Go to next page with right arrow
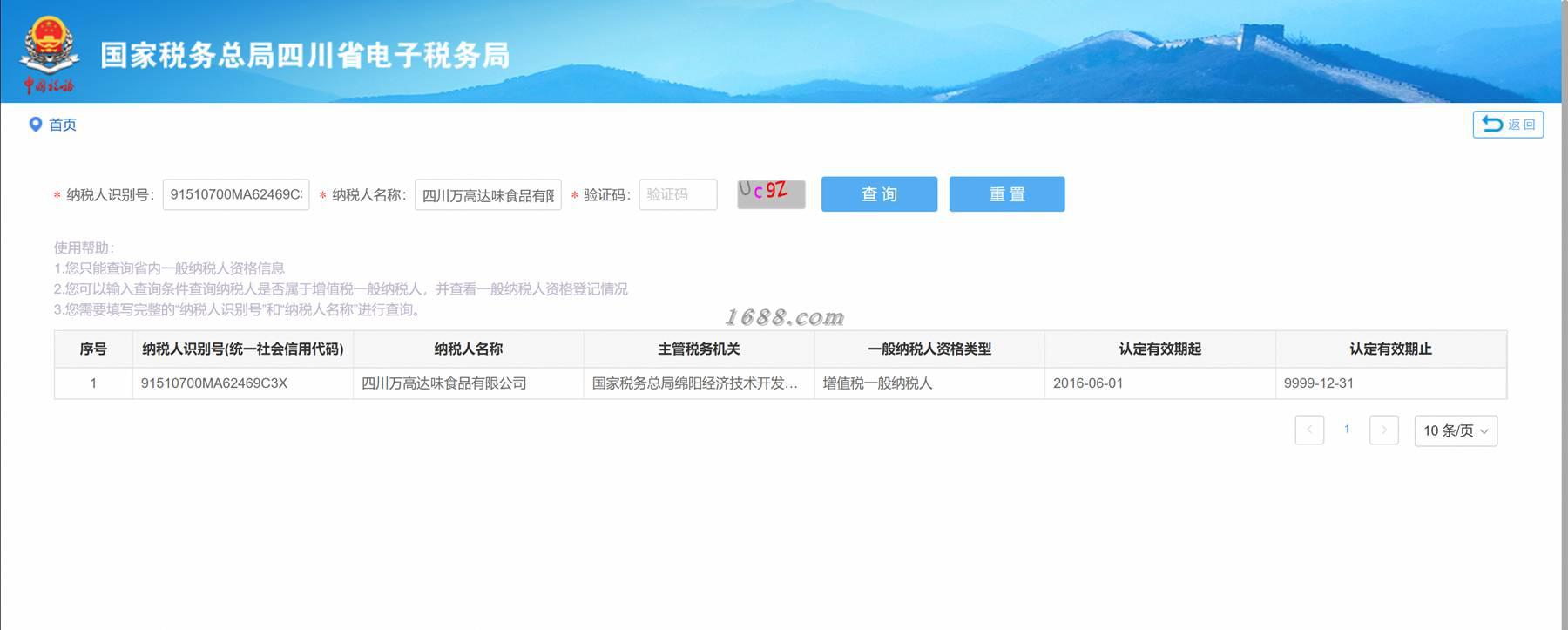Viewport: 1568px width, 630px height. tap(1384, 430)
